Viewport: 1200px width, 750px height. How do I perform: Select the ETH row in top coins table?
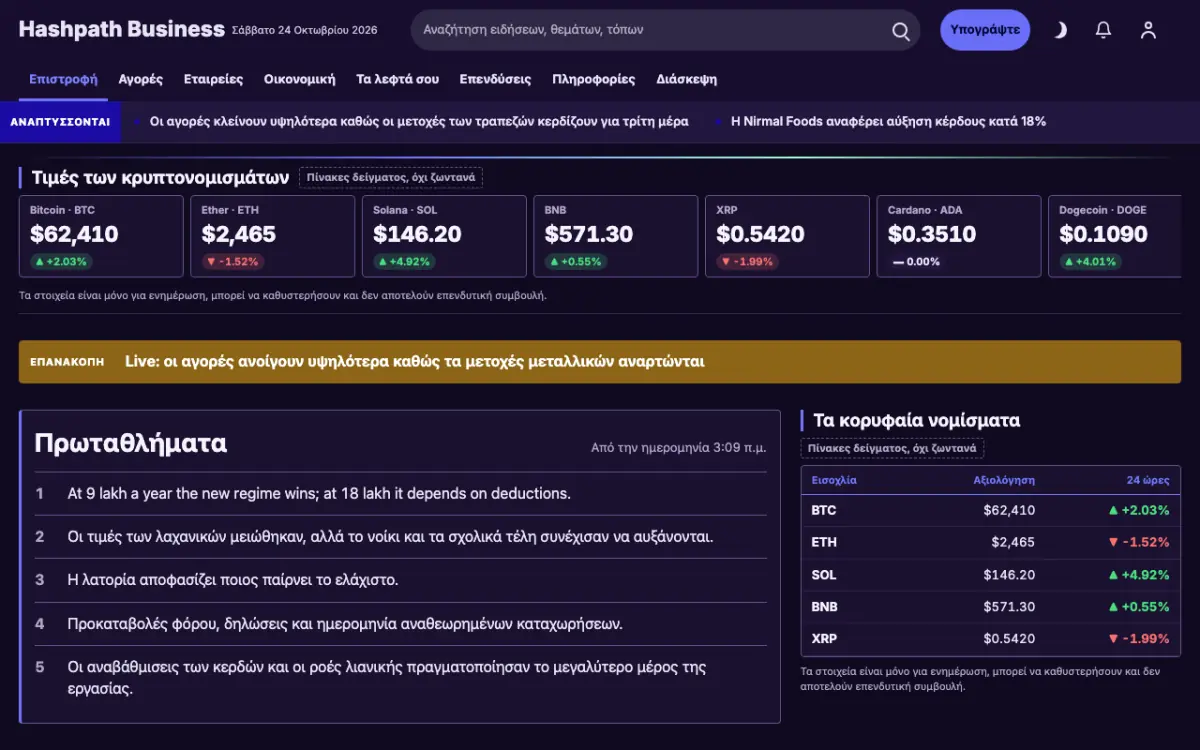click(991, 542)
